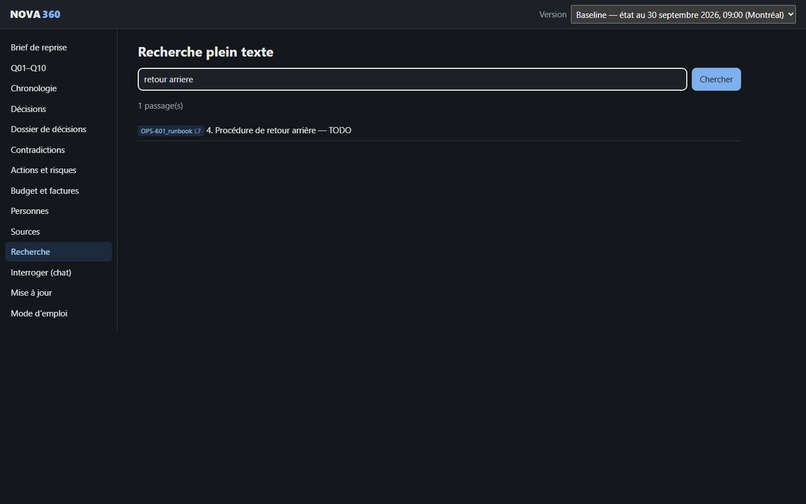Click the OPS-601_runbook L7 source tag

(x=171, y=131)
